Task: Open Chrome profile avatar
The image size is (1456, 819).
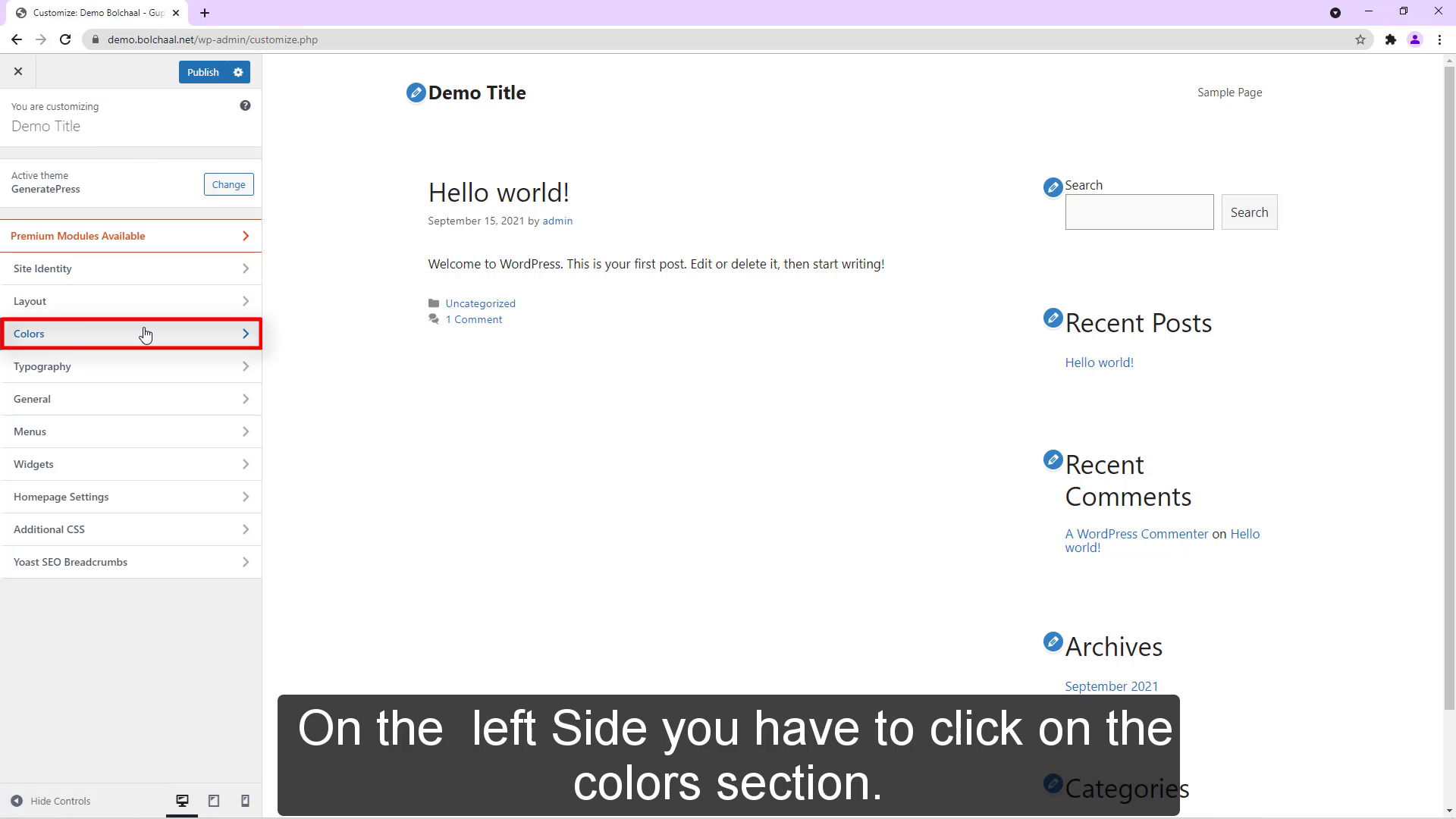Action: pos(1414,39)
